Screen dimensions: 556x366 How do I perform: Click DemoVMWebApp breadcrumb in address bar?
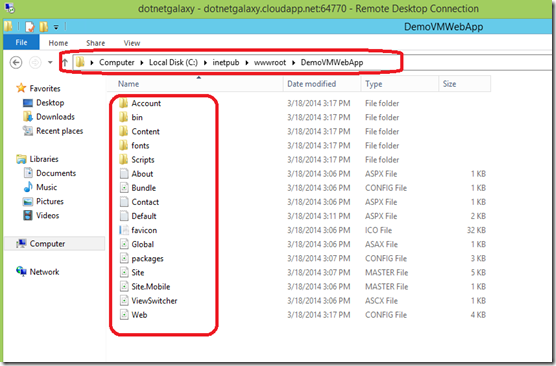click(x=332, y=62)
